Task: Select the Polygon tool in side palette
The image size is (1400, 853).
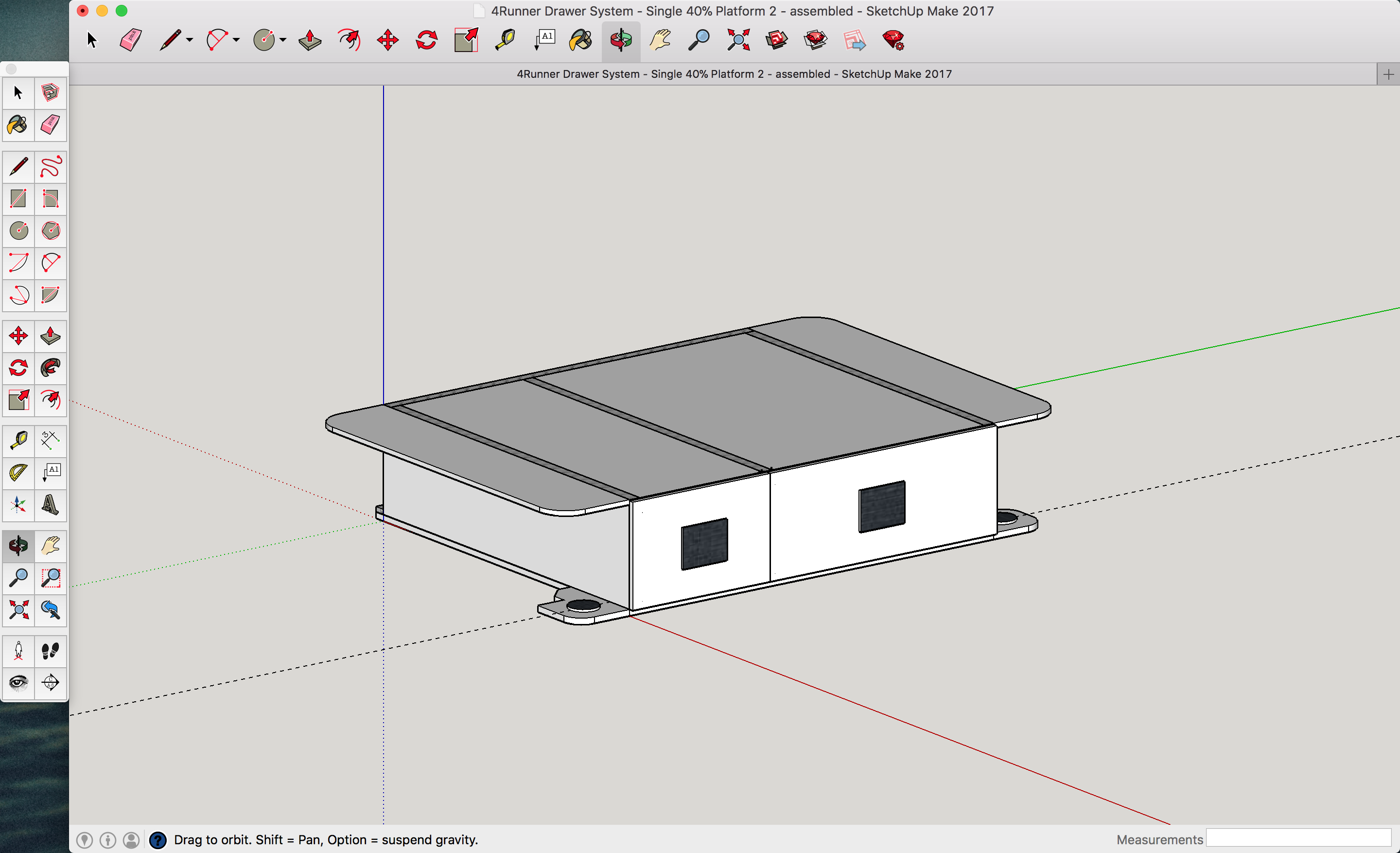Action: pyautogui.click(x=51, y=231)
